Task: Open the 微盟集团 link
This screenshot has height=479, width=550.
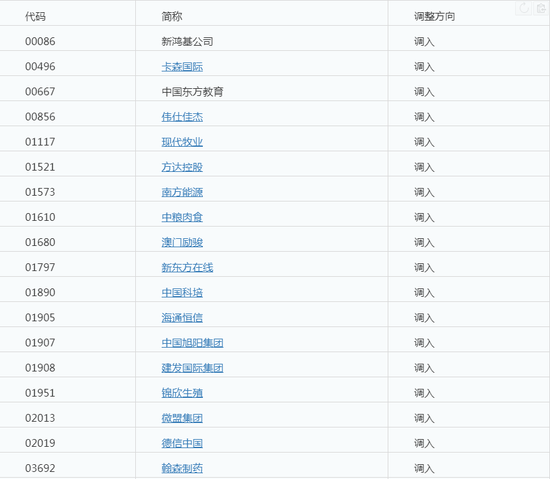Action: [182, 418]
